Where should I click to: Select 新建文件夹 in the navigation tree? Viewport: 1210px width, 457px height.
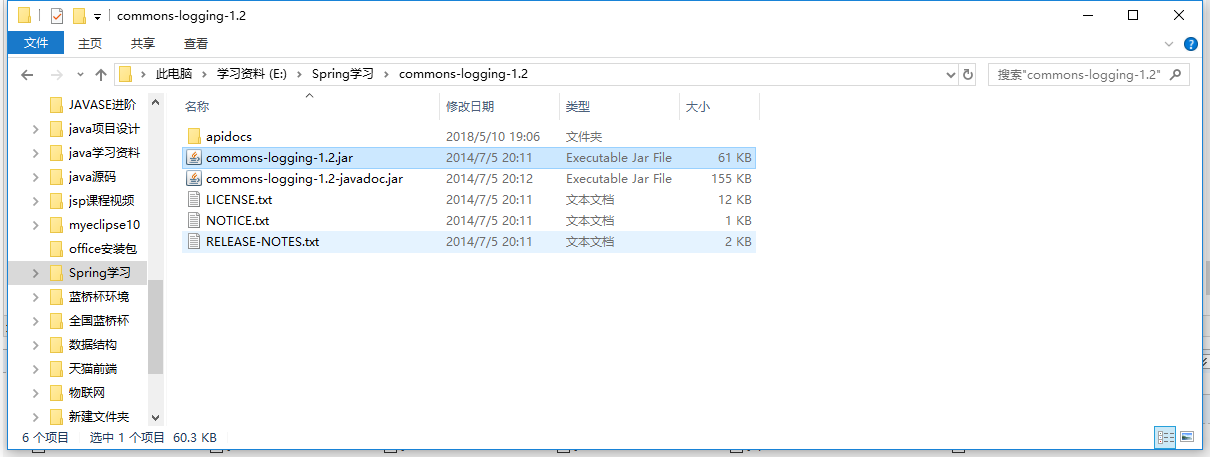pos(98,417)
